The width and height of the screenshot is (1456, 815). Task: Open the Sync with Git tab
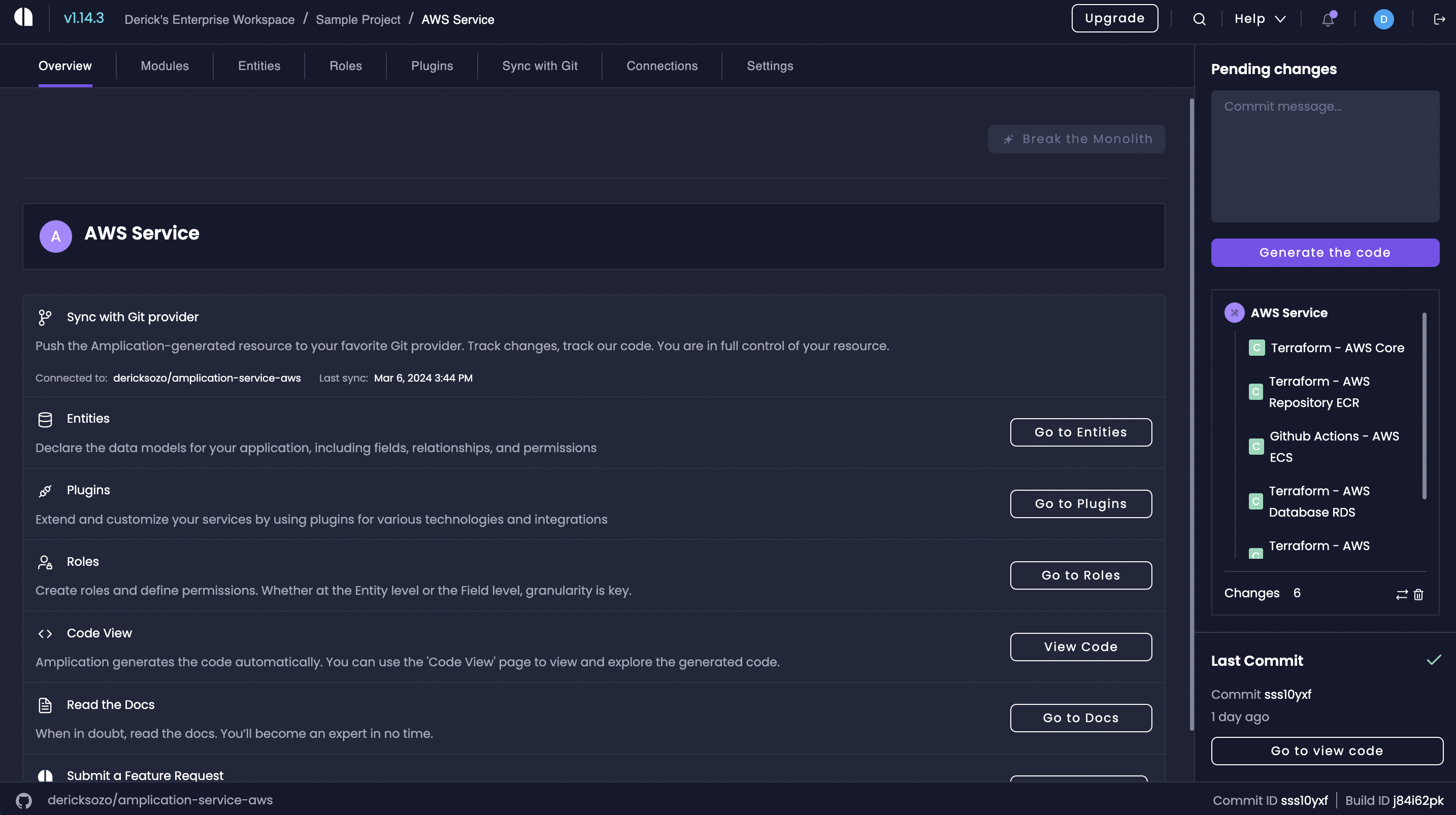point(540,65)
